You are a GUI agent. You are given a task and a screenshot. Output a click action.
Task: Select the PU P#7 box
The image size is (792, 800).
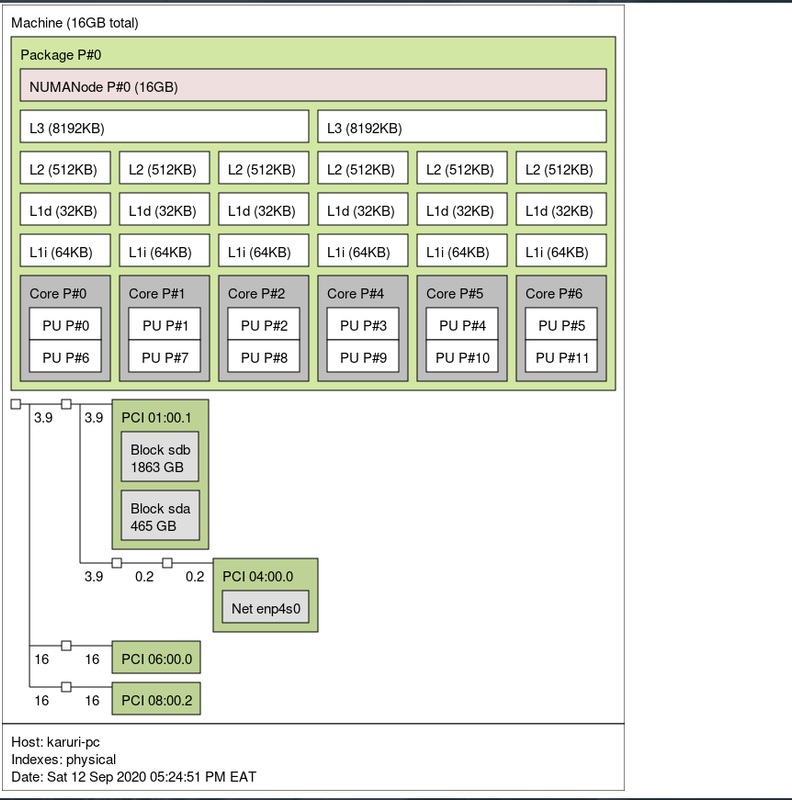pos(164,357)
